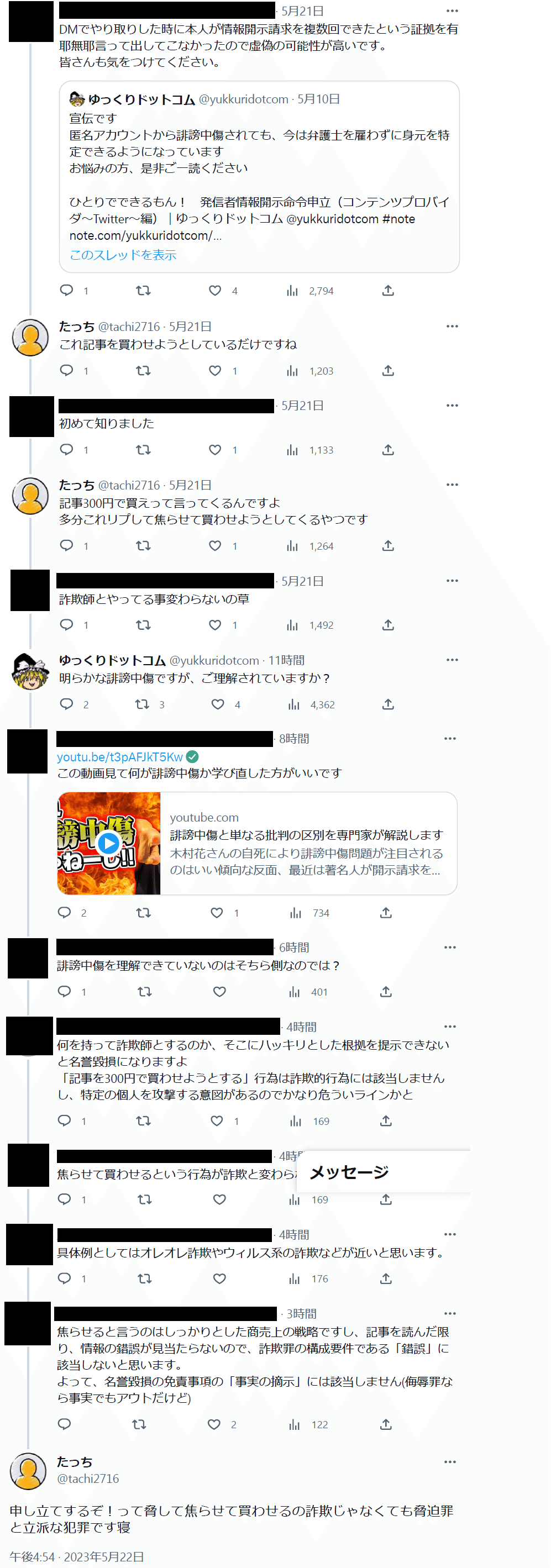The height and width of the screenshot is (1568, 551).
Task: Open more options on たっち's final tweet
Action: pos(450,1462)
